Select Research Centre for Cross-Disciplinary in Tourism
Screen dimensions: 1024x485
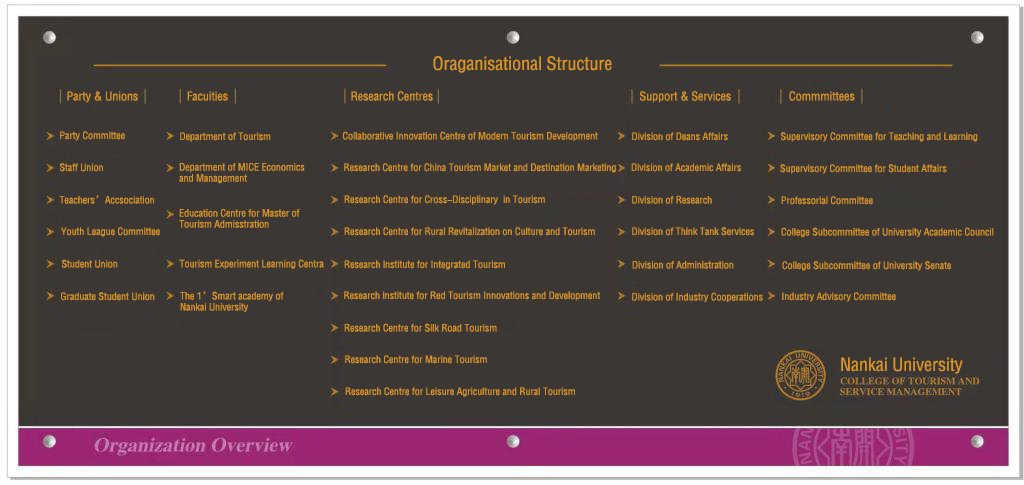coord(445,200)
